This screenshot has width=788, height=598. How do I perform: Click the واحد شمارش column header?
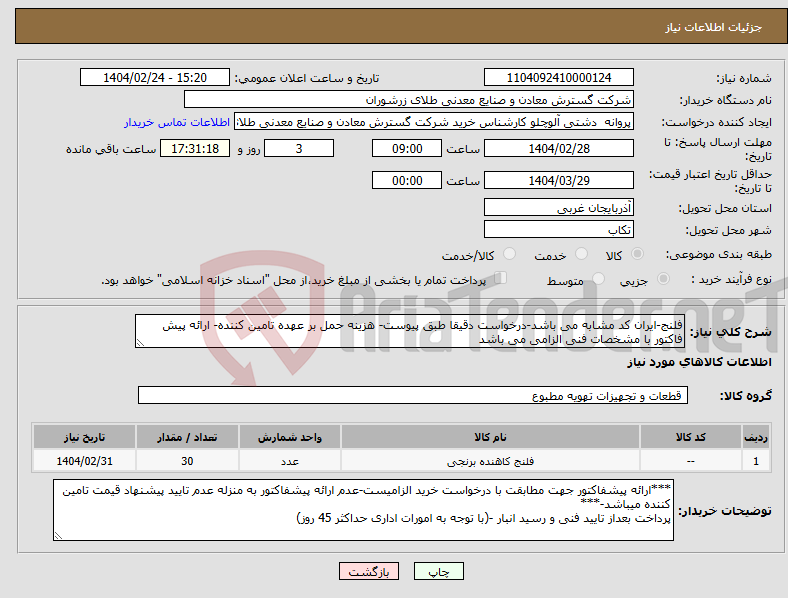tap(290, 437)
